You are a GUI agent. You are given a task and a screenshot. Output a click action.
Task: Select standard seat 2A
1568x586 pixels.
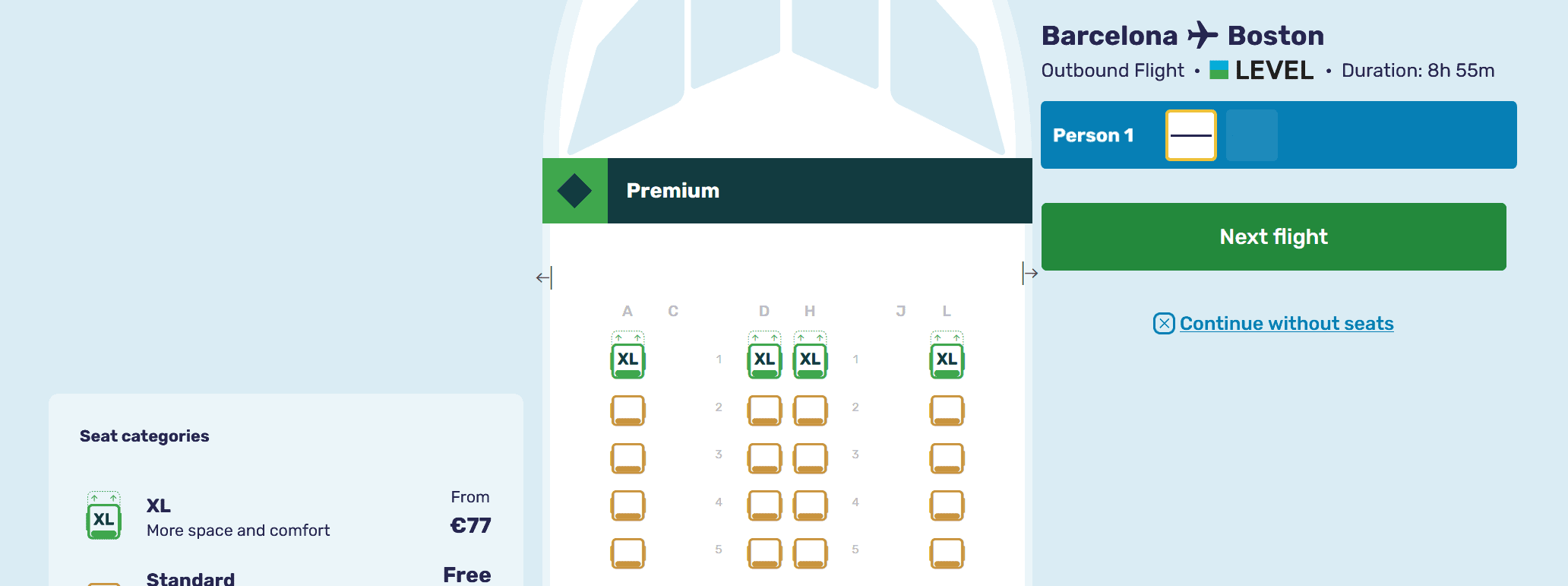click(x=628, y=410)
